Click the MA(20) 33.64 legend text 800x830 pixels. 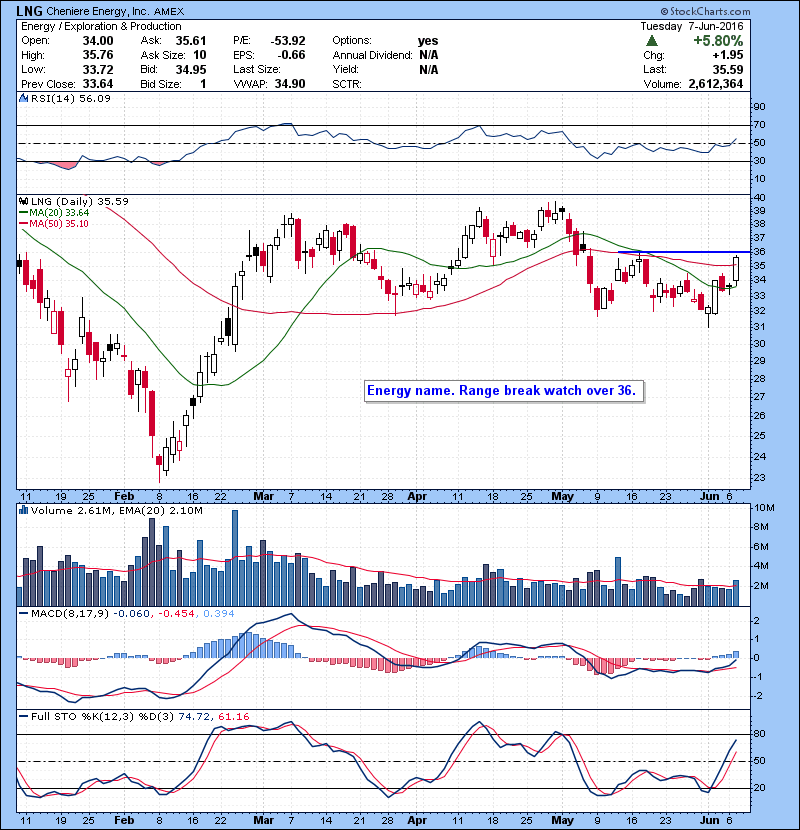pos(59,213)
